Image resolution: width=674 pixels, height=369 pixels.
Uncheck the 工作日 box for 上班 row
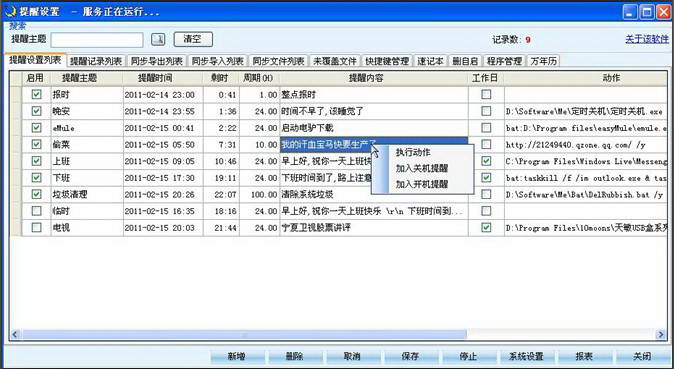tap(486, 161)
